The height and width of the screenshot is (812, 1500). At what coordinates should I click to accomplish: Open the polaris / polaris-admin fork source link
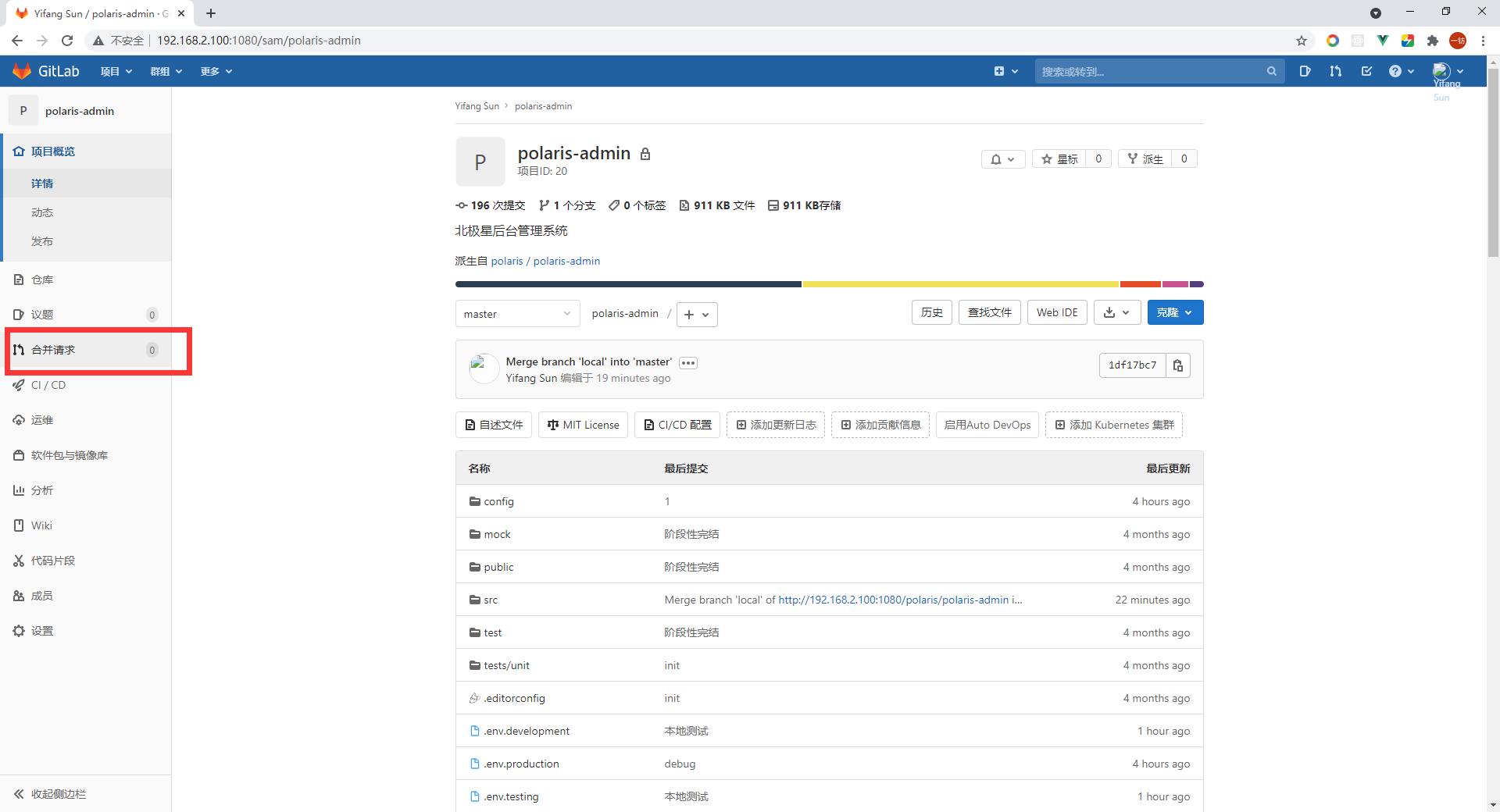(x=545, y=261)
